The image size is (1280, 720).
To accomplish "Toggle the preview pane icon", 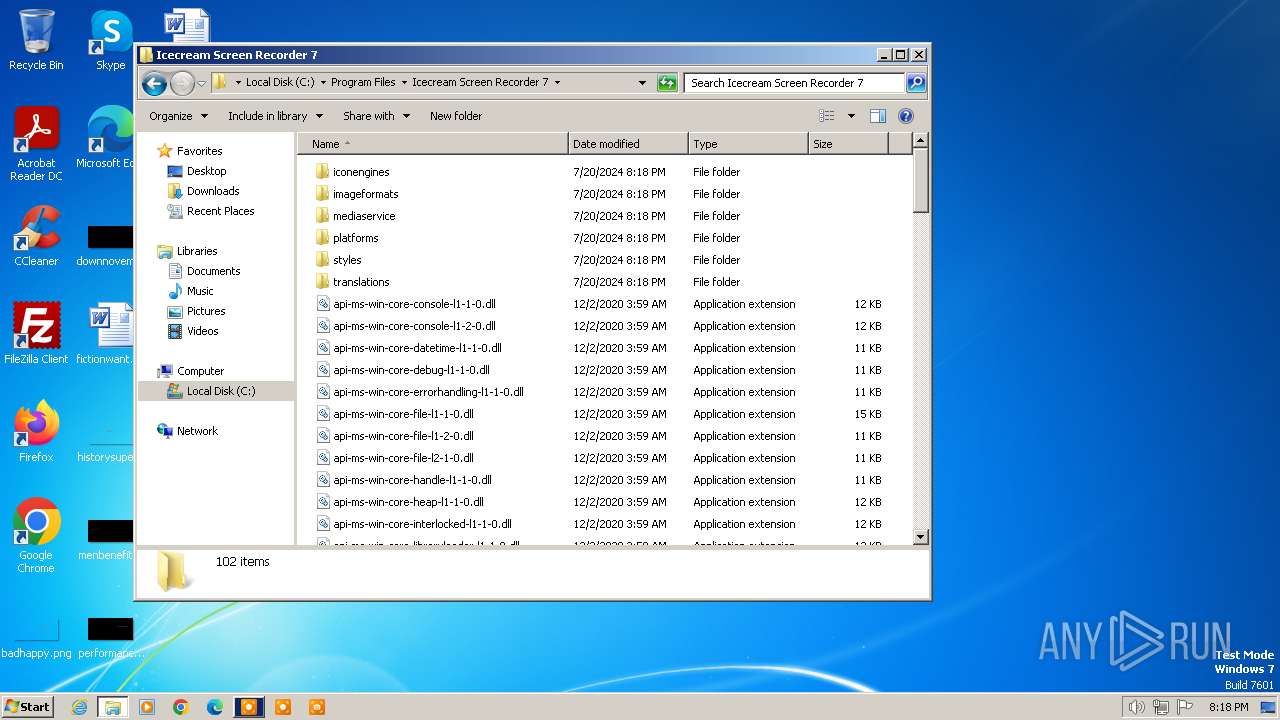I will (x=878, y=116).
